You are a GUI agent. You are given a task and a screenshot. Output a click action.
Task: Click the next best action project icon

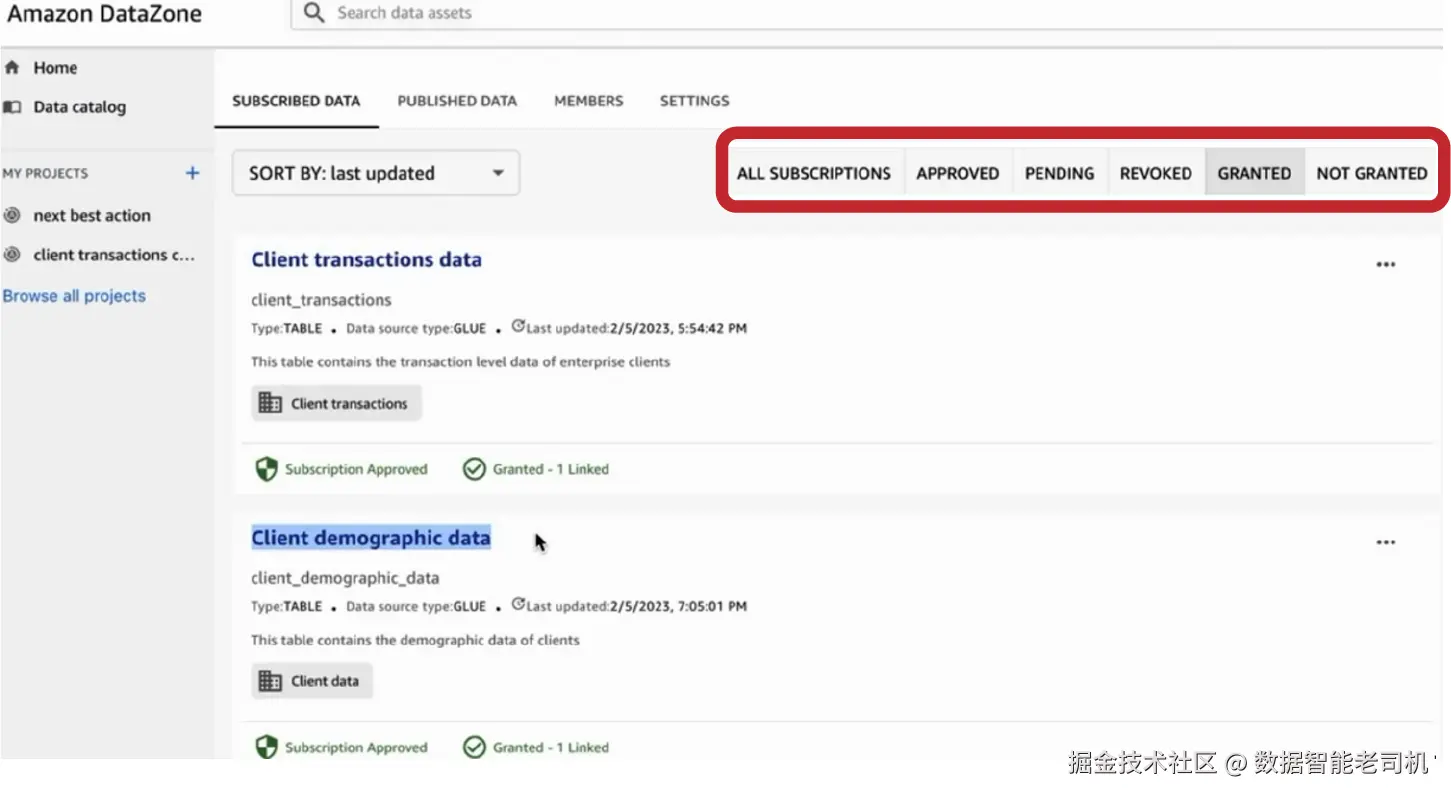pos(12,215)
